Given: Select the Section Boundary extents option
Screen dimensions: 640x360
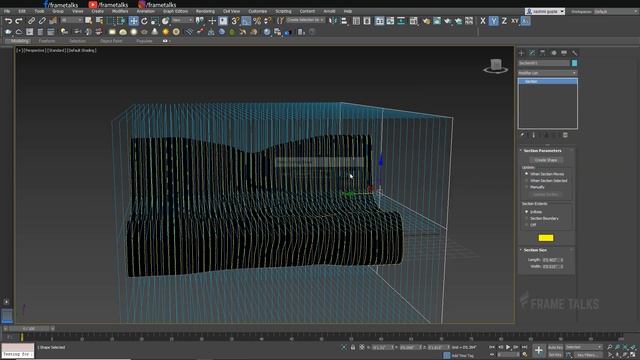Looking at the screenshot, I should [527, 218].
